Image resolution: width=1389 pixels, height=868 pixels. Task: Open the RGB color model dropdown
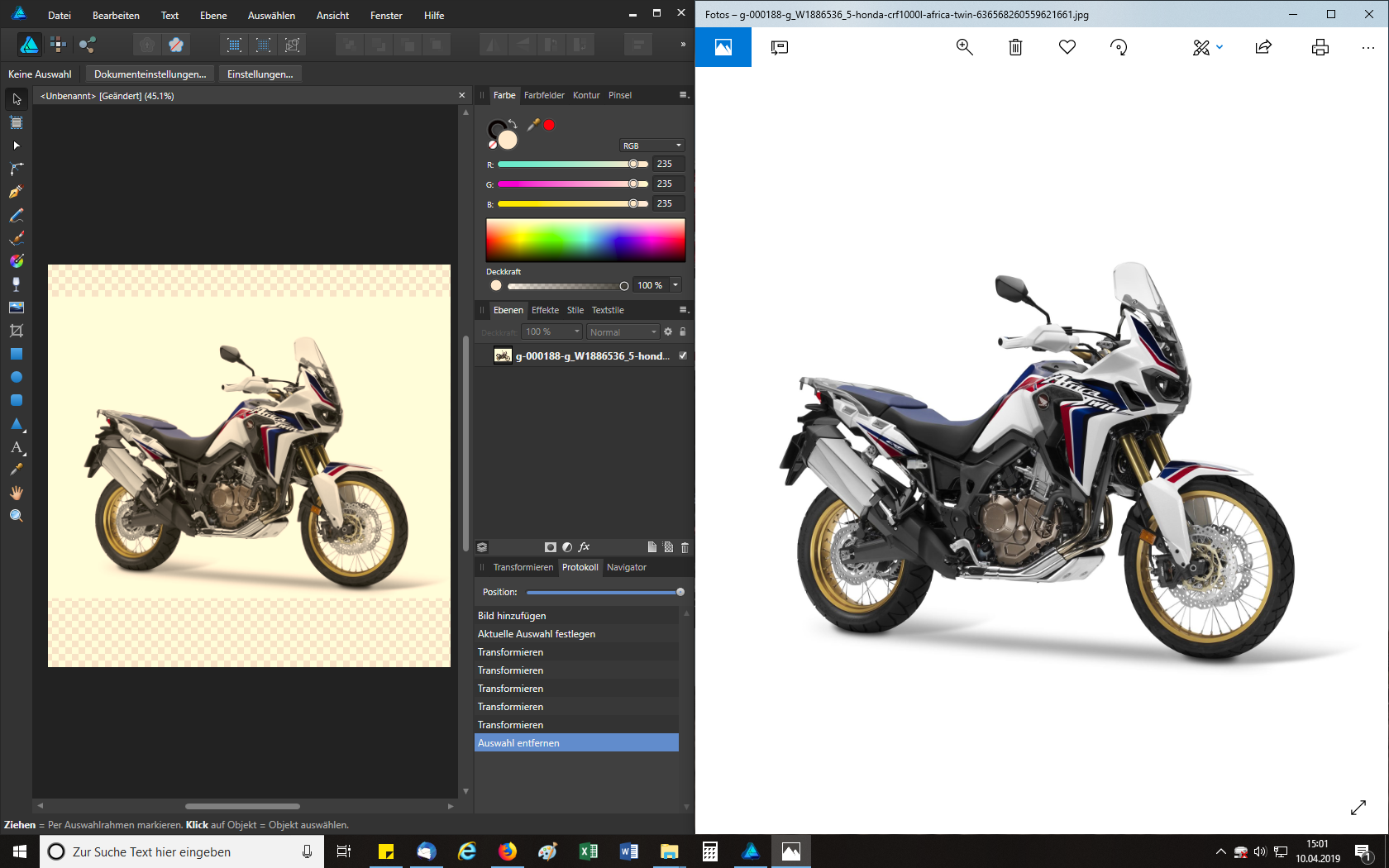pyautogui.click(x=652, y=145)
